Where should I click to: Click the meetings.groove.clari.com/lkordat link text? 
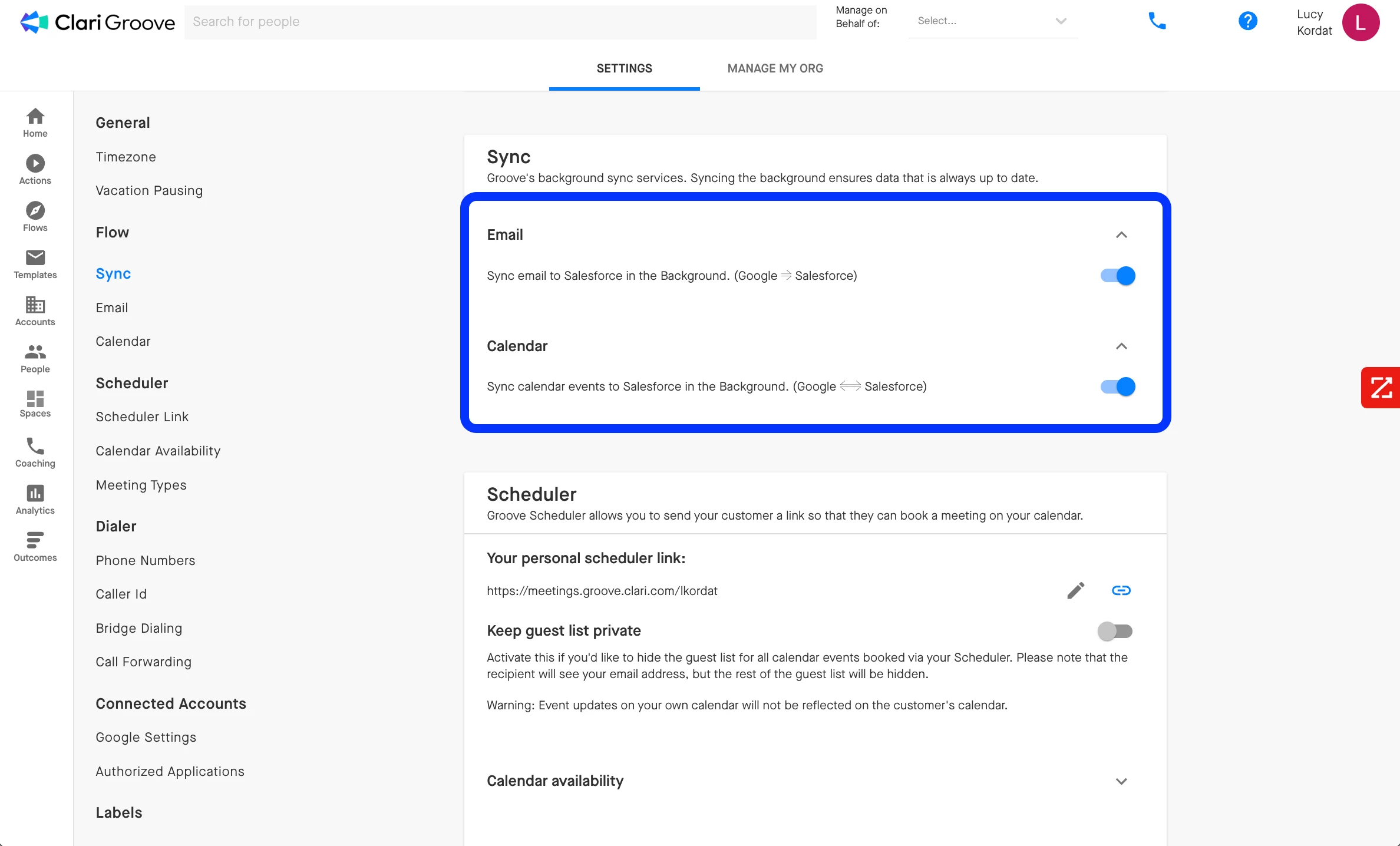pos(602,590)
